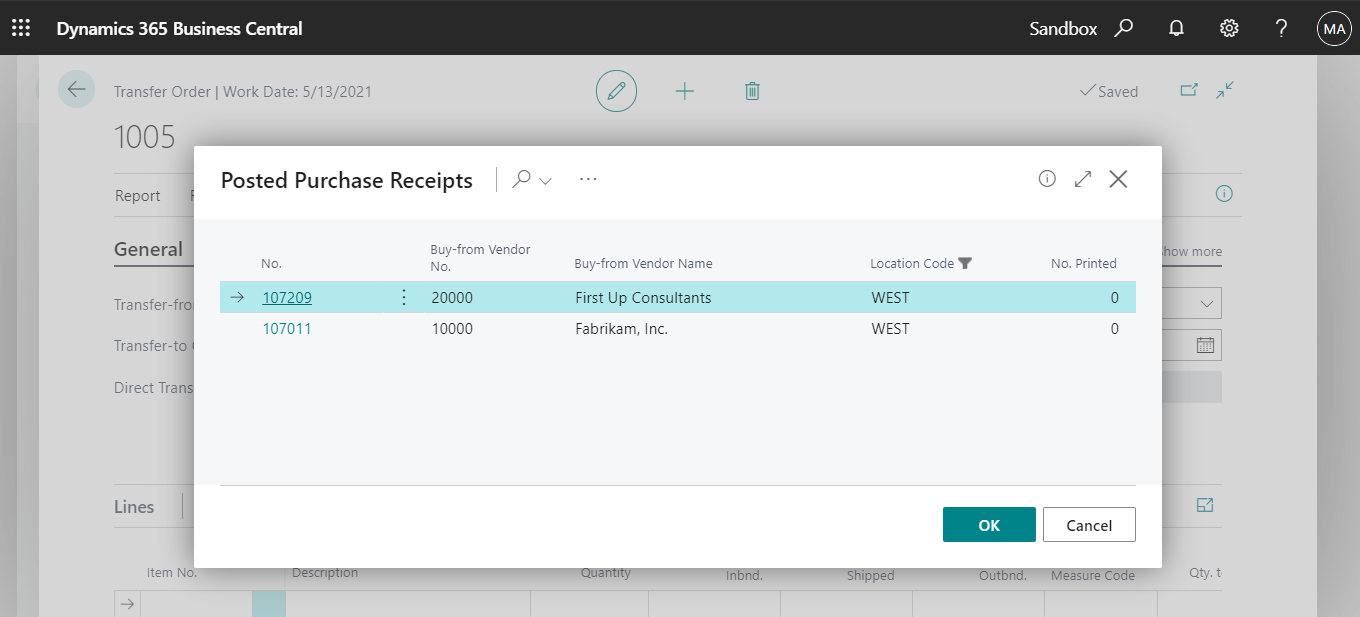
Task: Open the filter icon on Location Code column
Action: point(965,262)
